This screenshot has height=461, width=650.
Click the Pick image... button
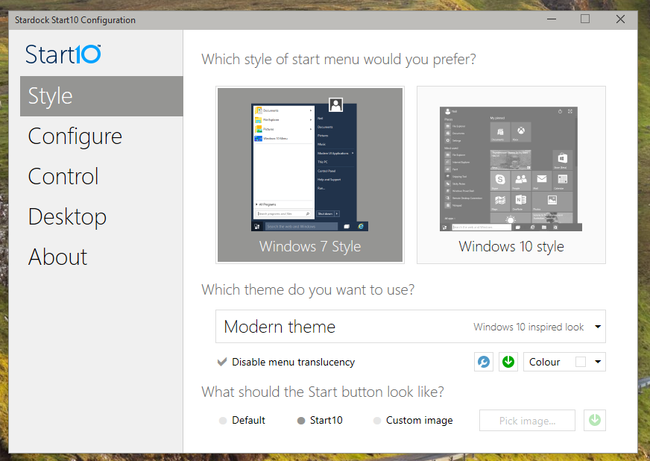[x=527, y=420]
